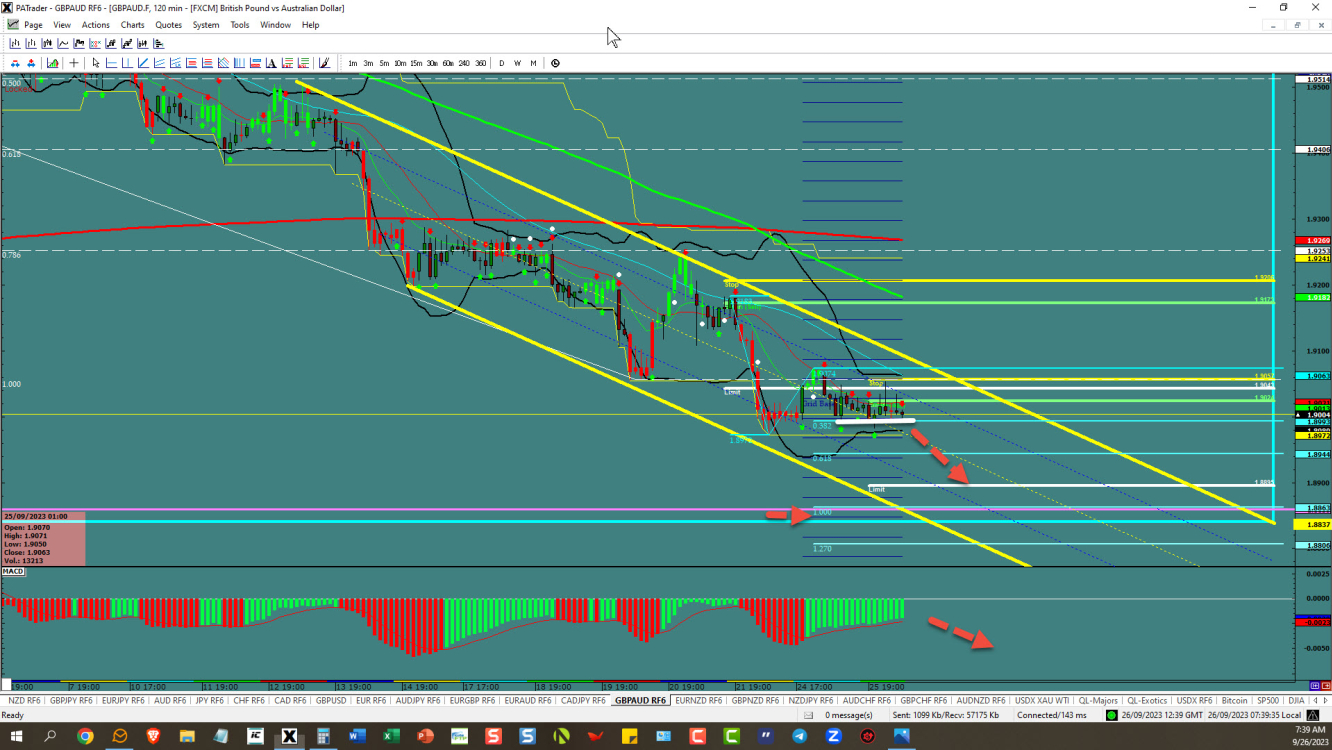Switch to 30m timeframe

[432, 63]
